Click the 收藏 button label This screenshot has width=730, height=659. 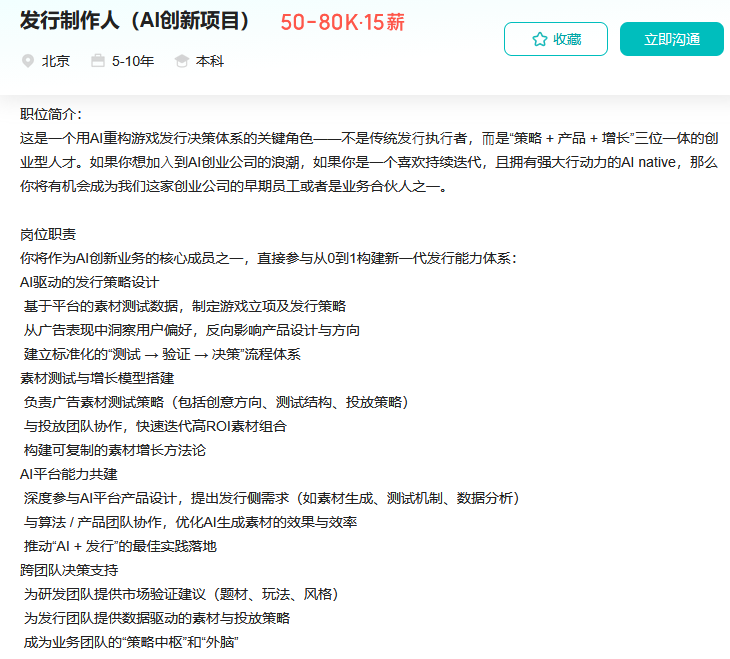[x=567, y=39]
